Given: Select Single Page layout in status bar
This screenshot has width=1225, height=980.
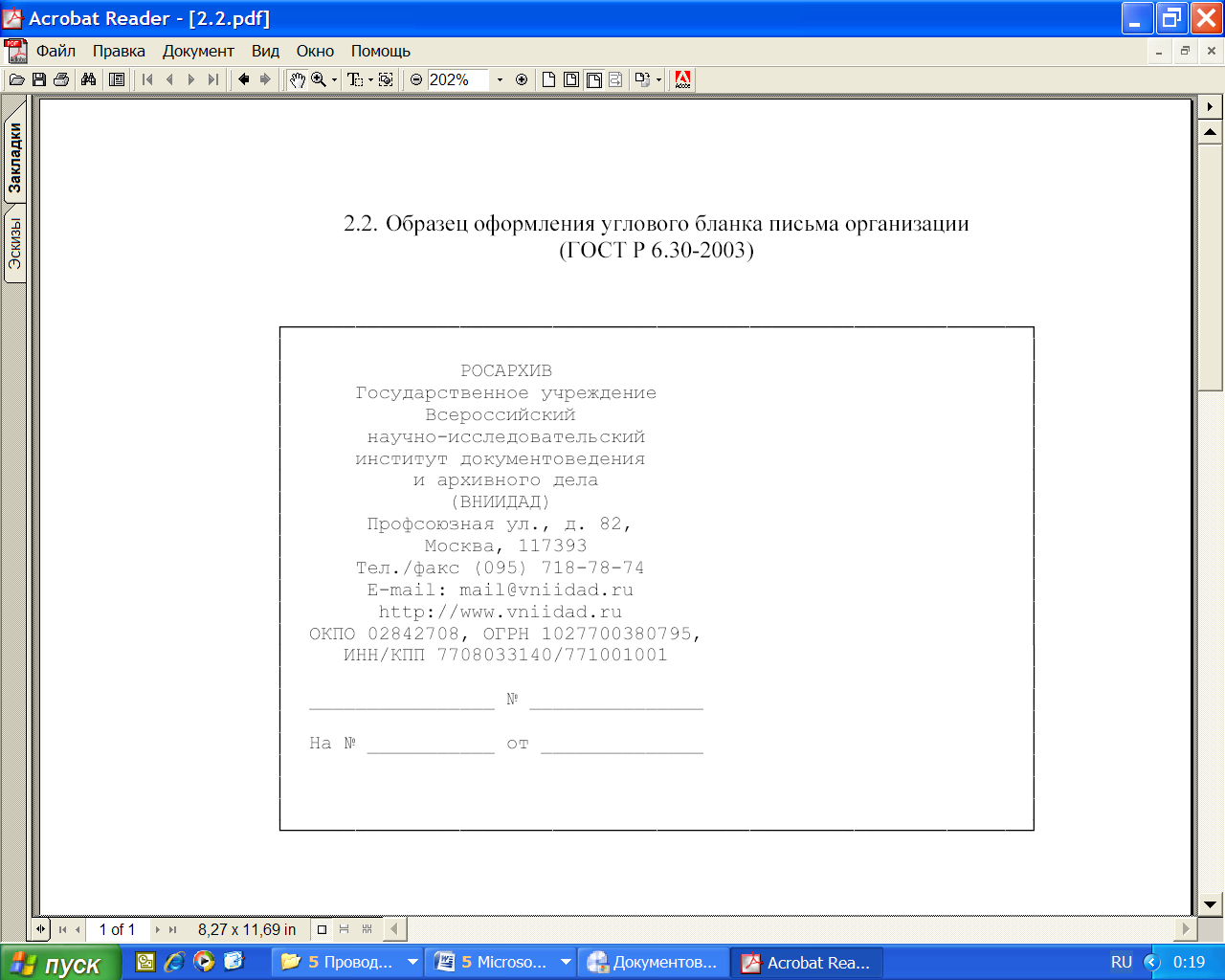Looking at the screenshot, I should coord(322,929).
